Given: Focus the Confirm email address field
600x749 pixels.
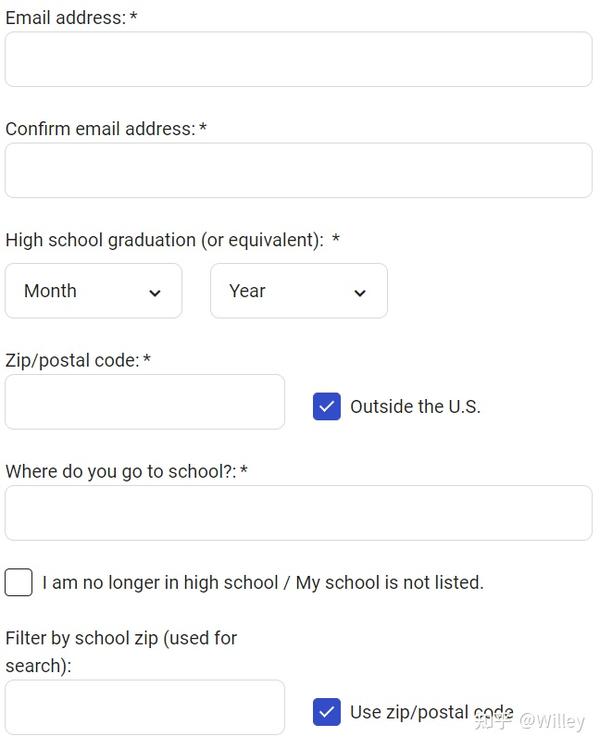Looking at the screenshot, I should 298,170.
